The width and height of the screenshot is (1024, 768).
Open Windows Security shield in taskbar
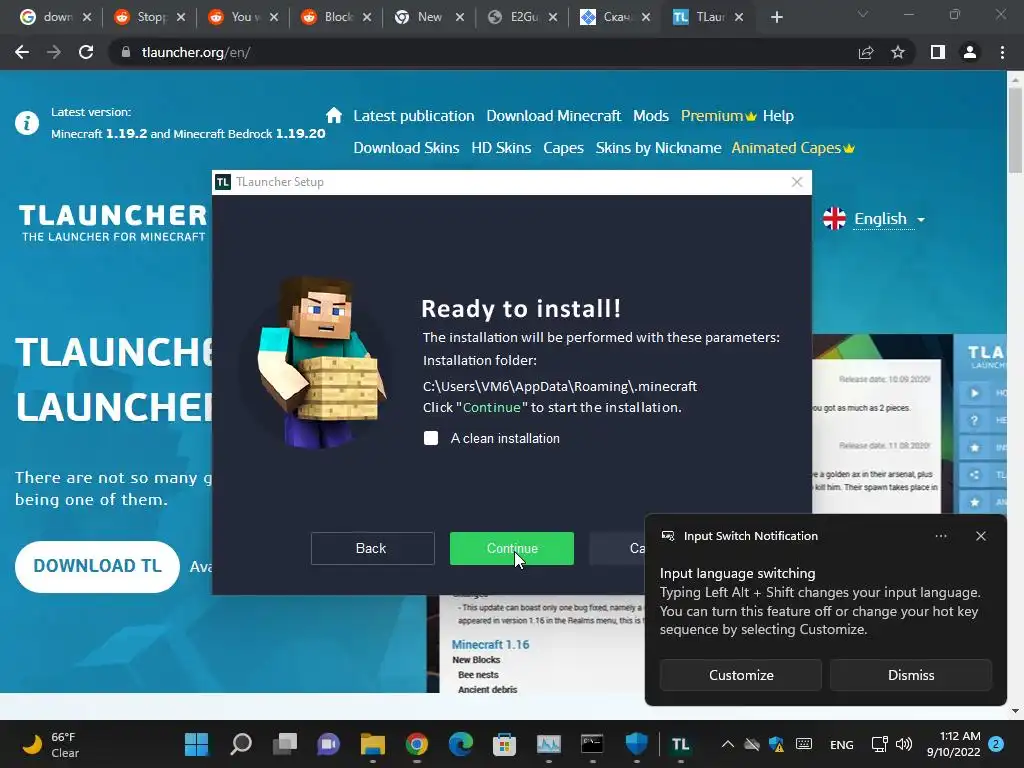[x=636, y=744]
